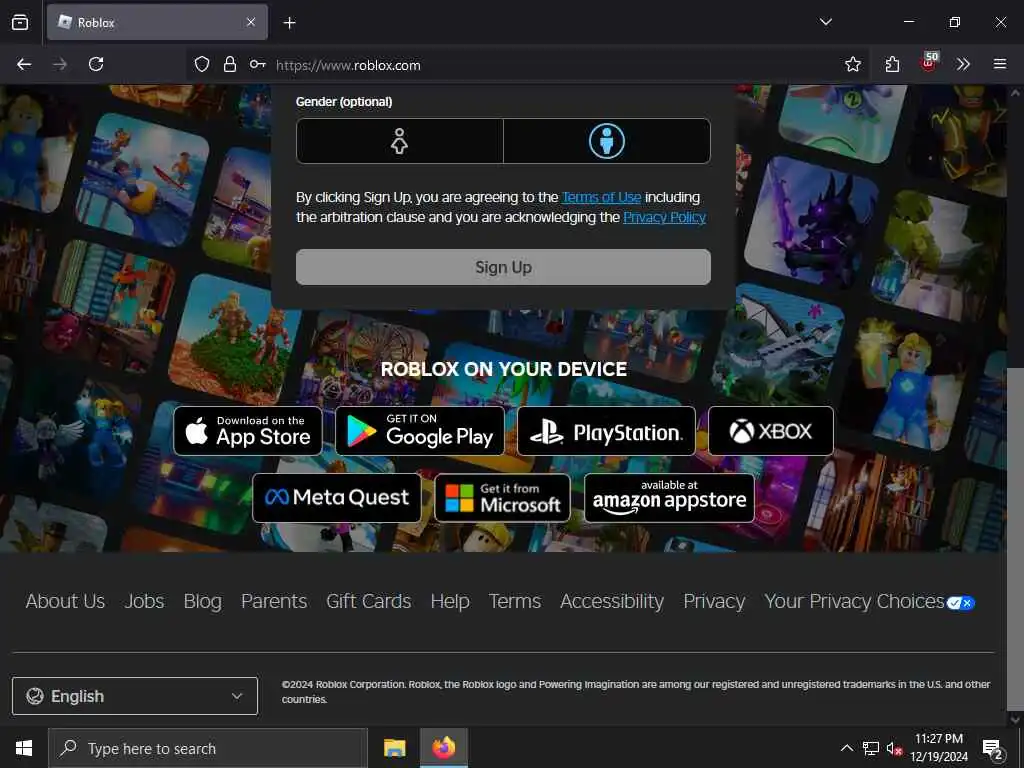Viewport: 1024px width, 768px height.
Task: Open the Help footer link
Action: tap(450, 601)
